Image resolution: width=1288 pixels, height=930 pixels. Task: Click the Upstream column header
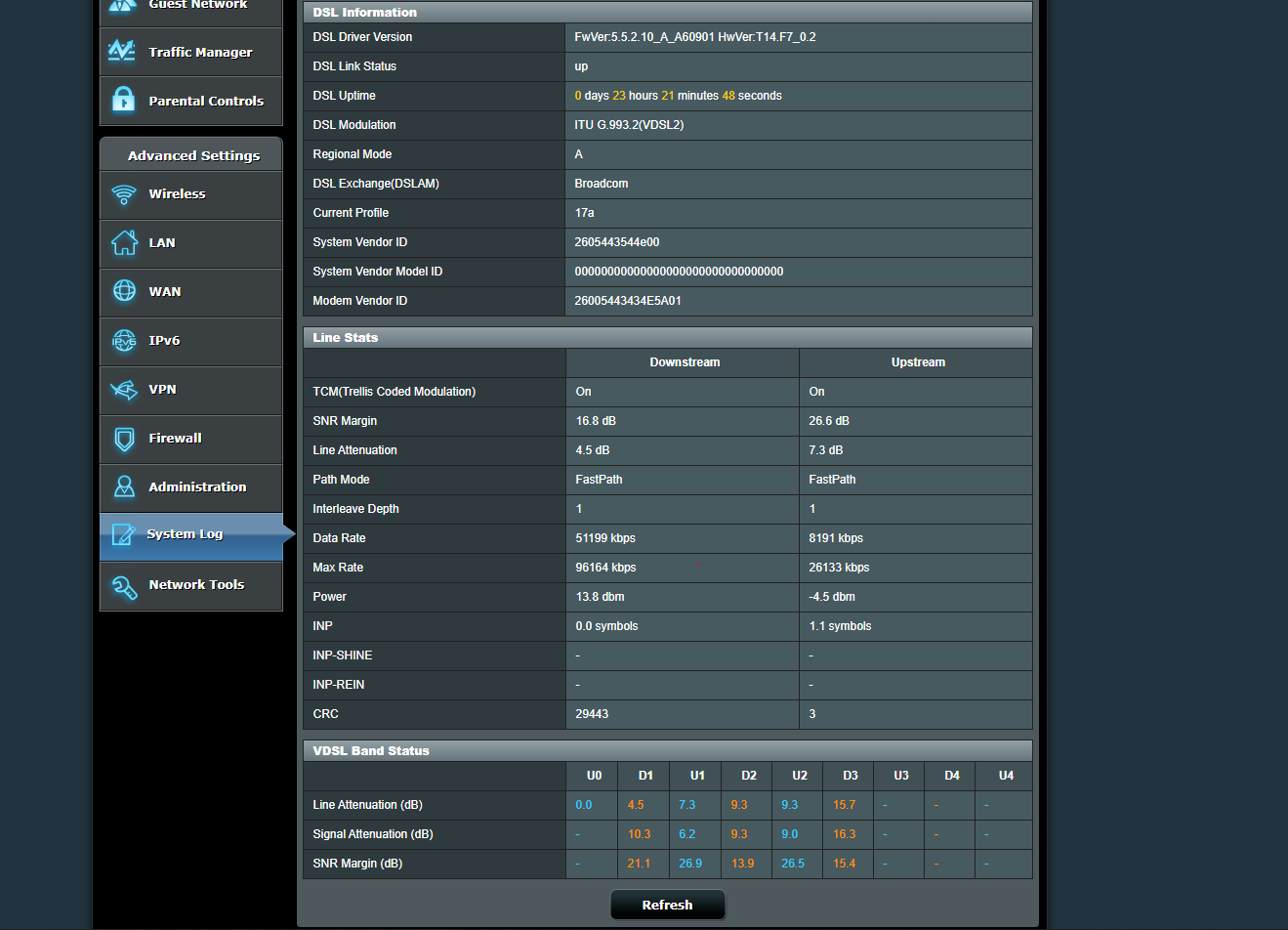point(918,362)
